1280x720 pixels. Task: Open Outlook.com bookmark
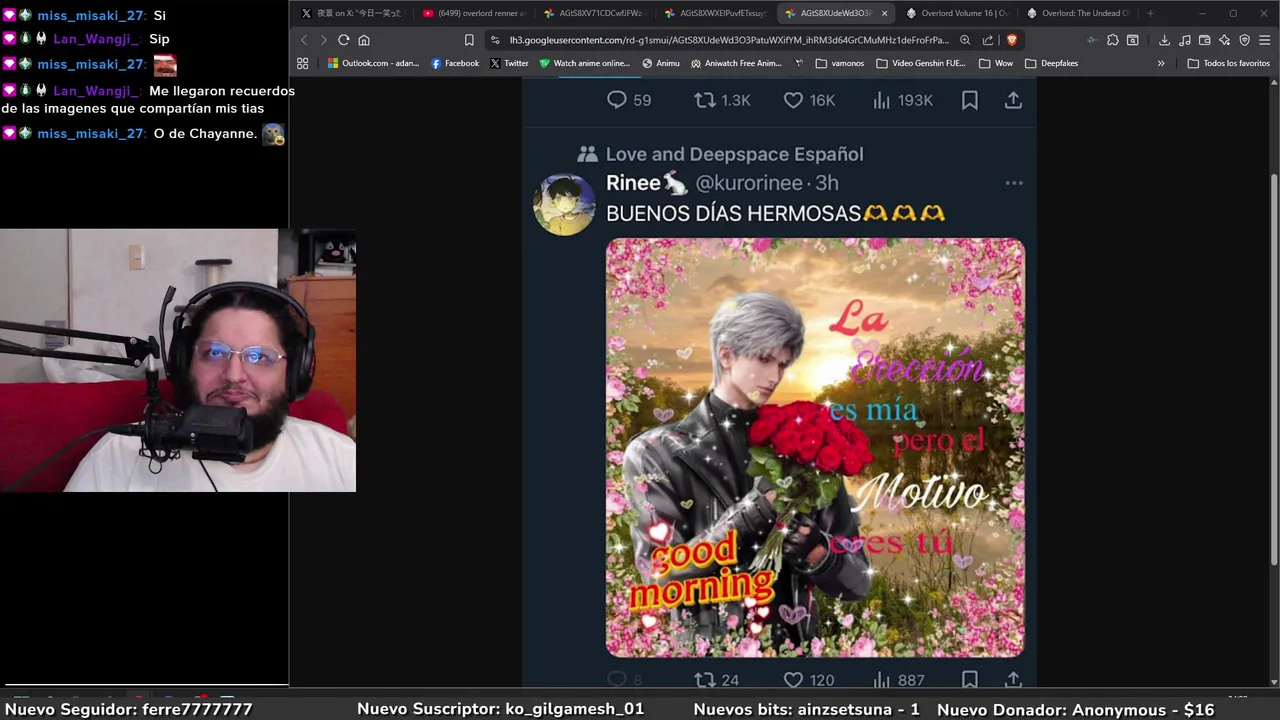(x=373, y=63)
